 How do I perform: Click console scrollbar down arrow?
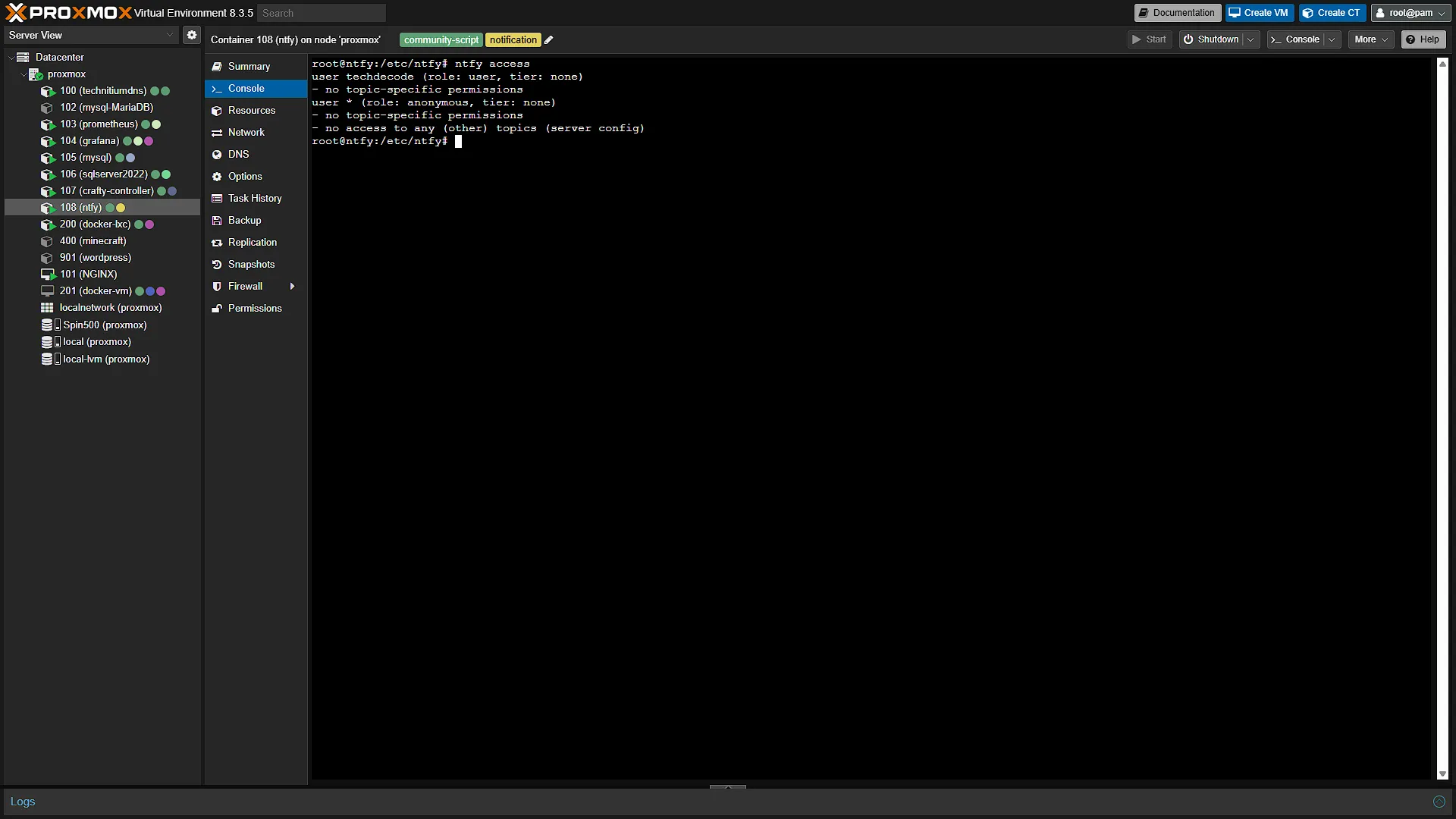[x=1442, y=774]
